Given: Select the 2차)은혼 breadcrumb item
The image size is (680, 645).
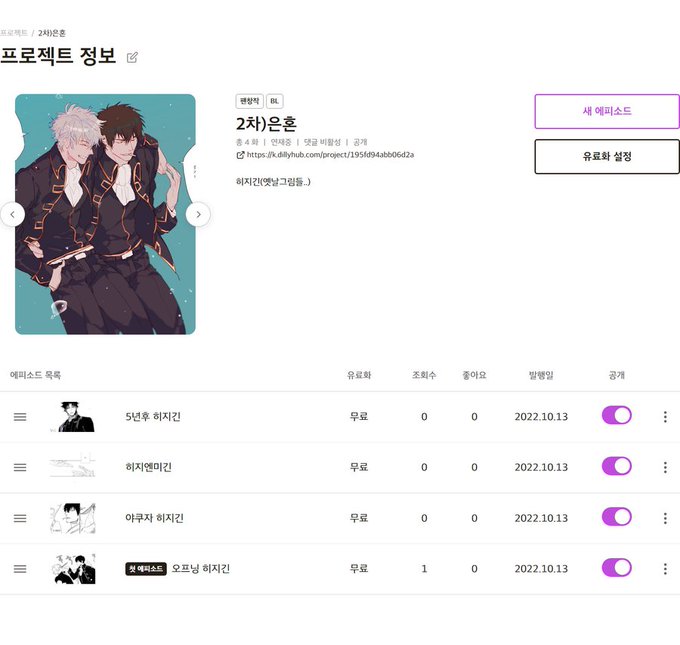Looking at the screenshot, I should (52, 33).
